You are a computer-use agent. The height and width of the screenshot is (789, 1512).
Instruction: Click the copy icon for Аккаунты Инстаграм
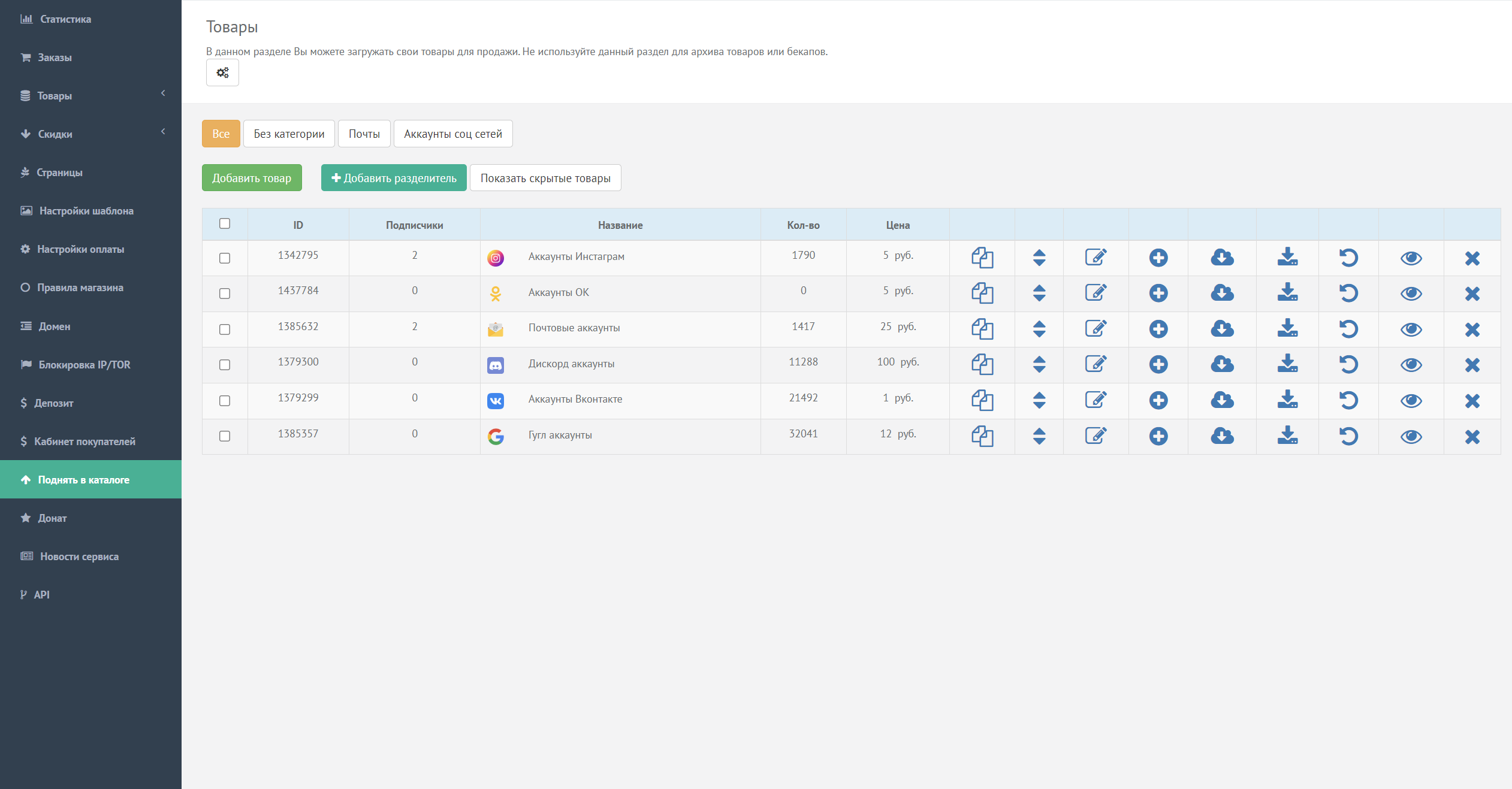(x=982, y=258)
